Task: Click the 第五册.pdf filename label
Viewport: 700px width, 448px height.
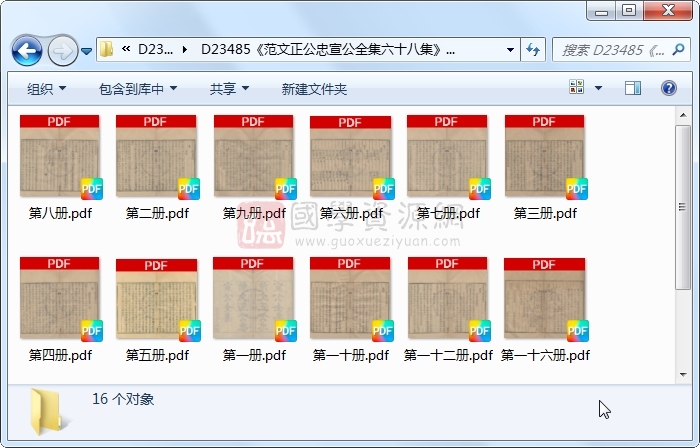Action: [x=157, y=355]
